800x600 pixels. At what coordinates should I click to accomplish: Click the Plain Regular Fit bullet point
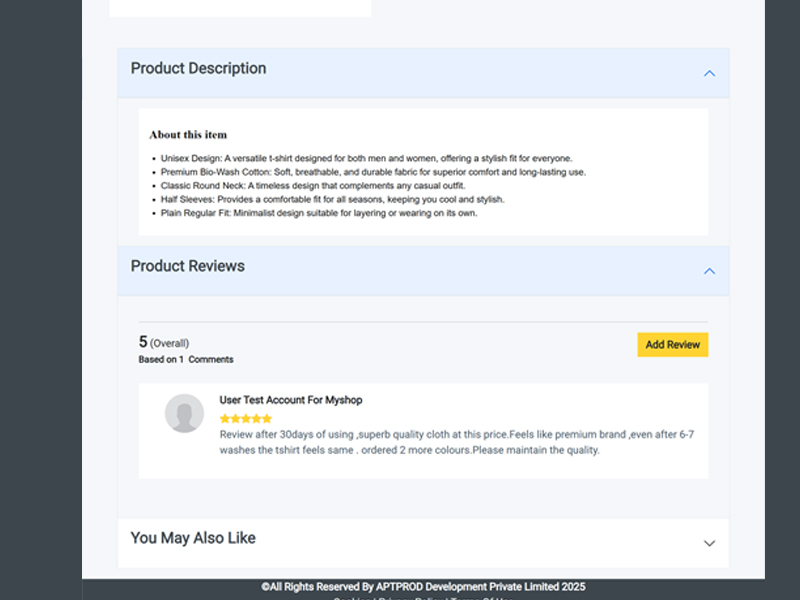[319, 213]
